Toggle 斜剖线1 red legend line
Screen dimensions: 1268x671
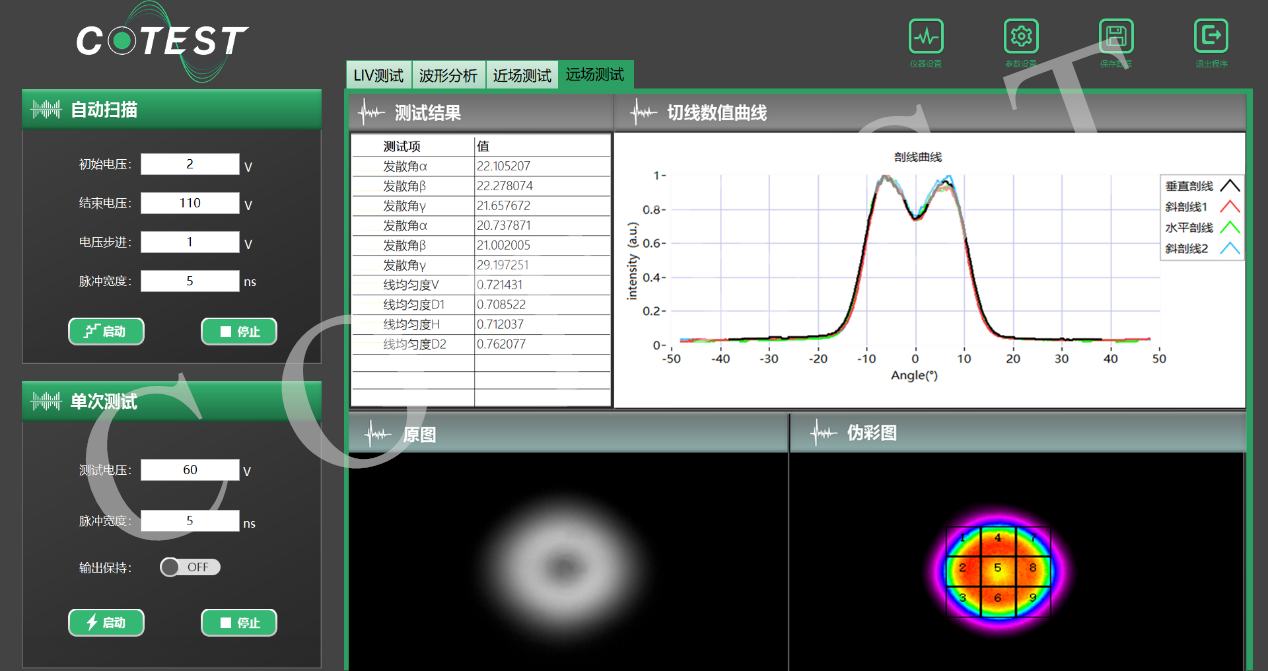(x=1230, y=207)
